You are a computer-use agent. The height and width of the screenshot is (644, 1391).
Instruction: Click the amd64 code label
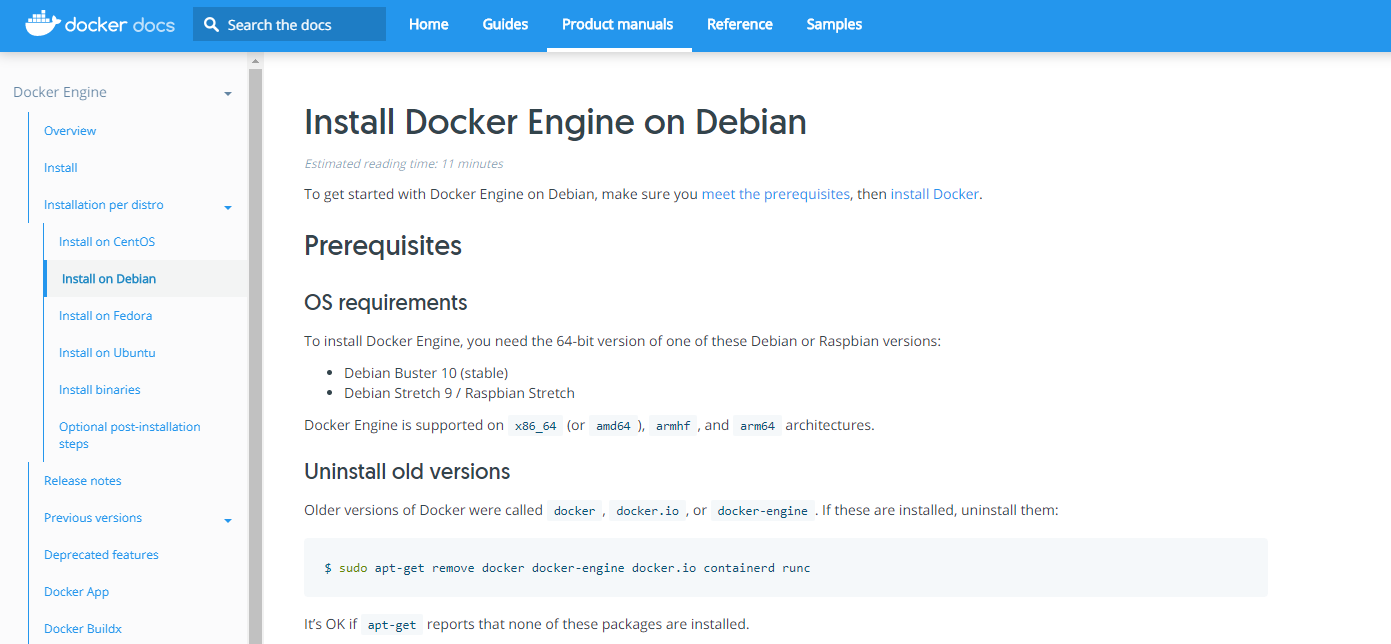click(x=614, y=425)
